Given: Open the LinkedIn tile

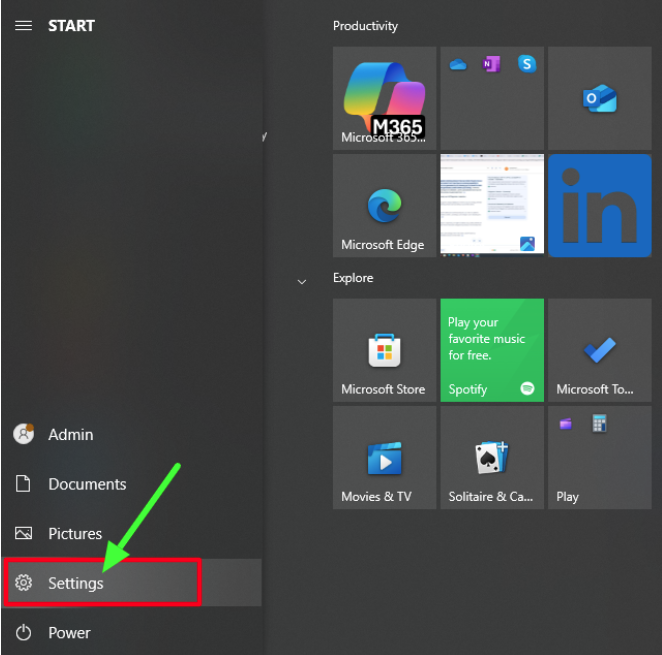Looking at the screenshot, I should [600, 206].
